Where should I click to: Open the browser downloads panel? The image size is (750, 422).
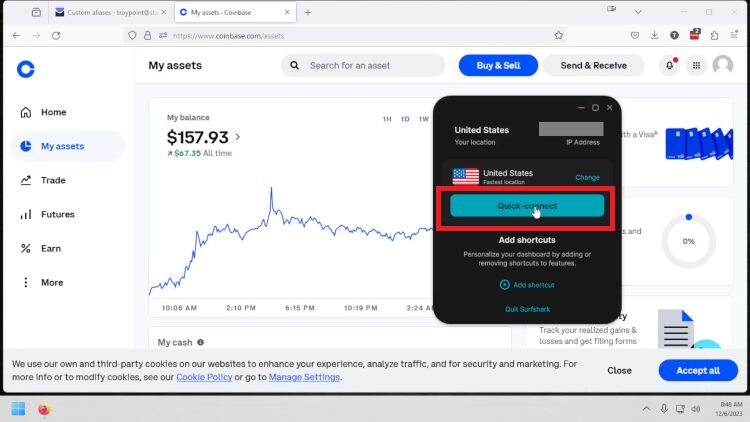[x=654, y=35]
